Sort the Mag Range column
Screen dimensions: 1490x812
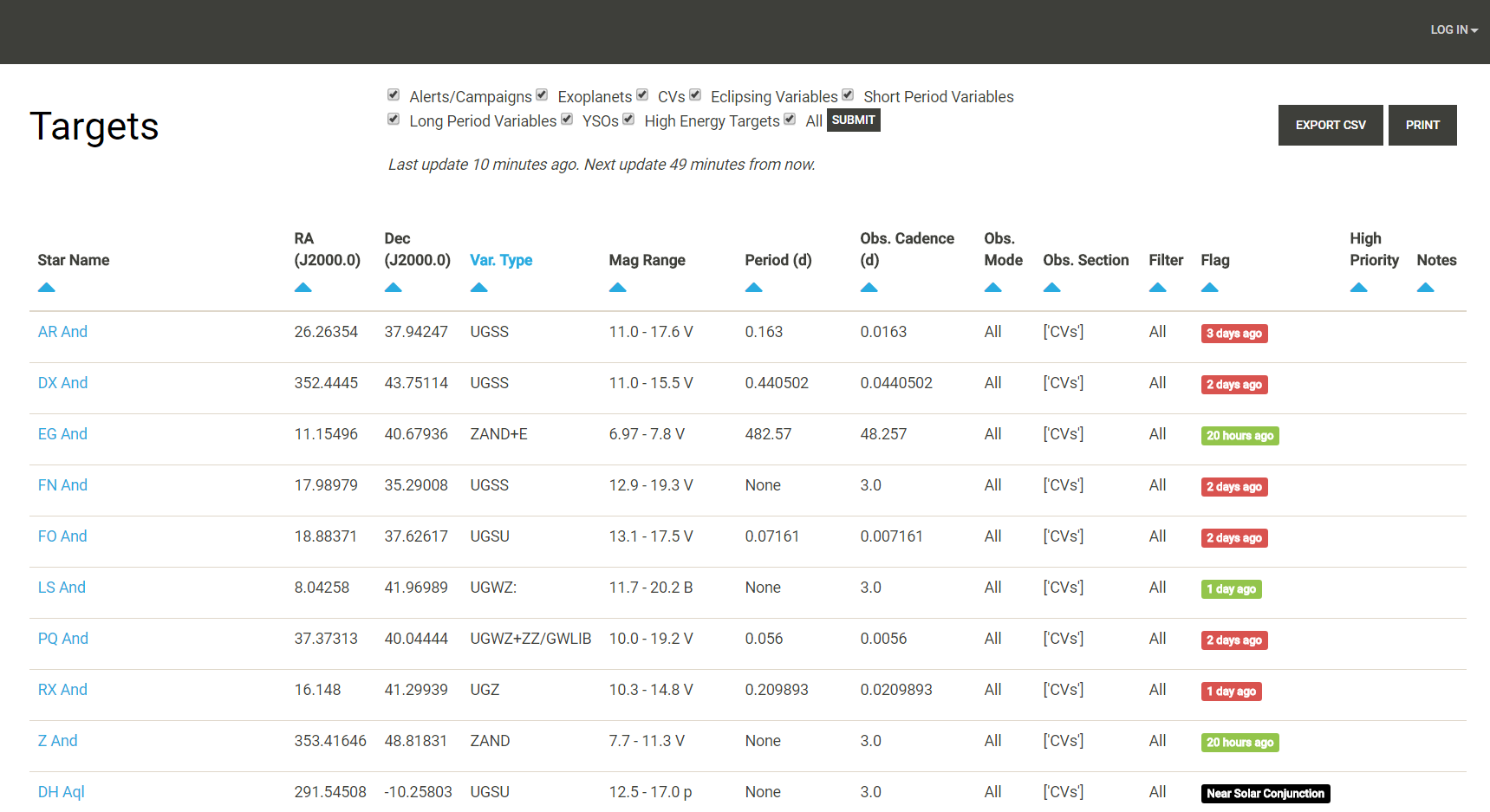point(617,287)
